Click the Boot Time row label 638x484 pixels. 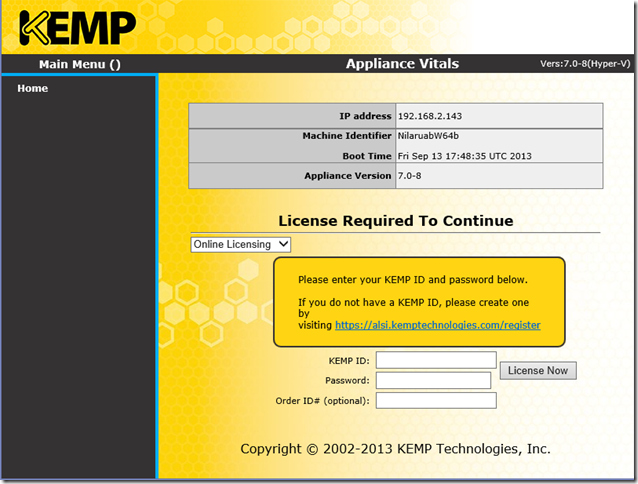point(367,156)
